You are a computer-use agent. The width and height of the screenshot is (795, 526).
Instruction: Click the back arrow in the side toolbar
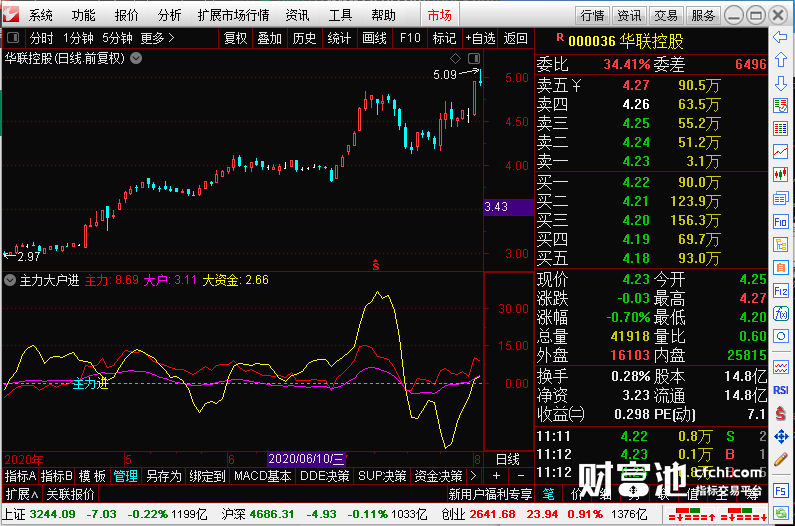[x=780, y=37]
